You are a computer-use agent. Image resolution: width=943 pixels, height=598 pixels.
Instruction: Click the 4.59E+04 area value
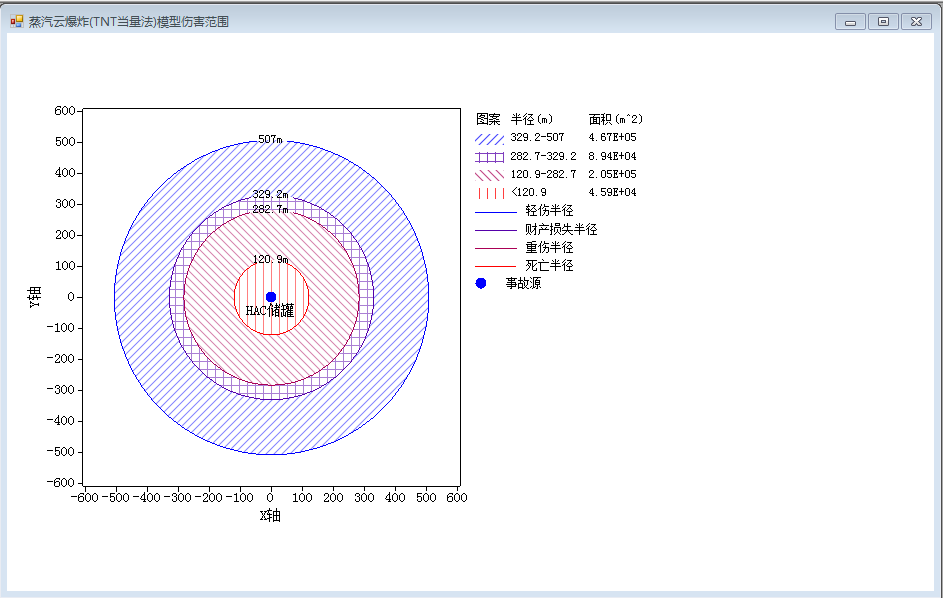(612, 193)
